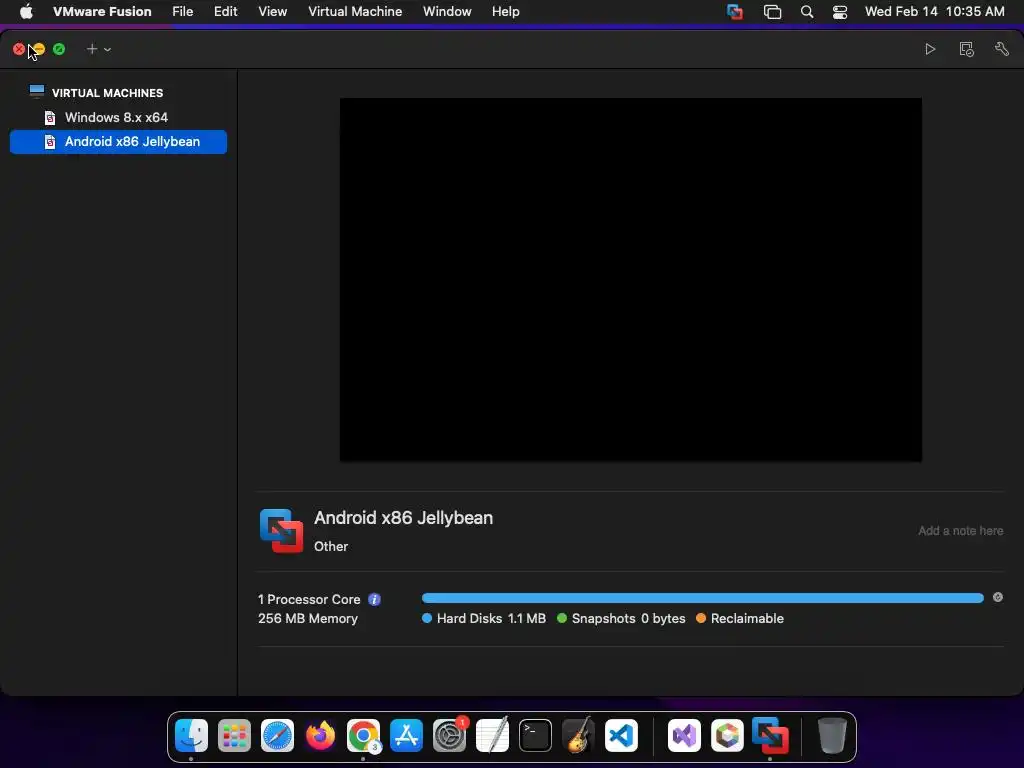Open the VMware Fusion app menu
Image resolution: width=1024 pixels, height=768 pixels.
click(102, 12)
